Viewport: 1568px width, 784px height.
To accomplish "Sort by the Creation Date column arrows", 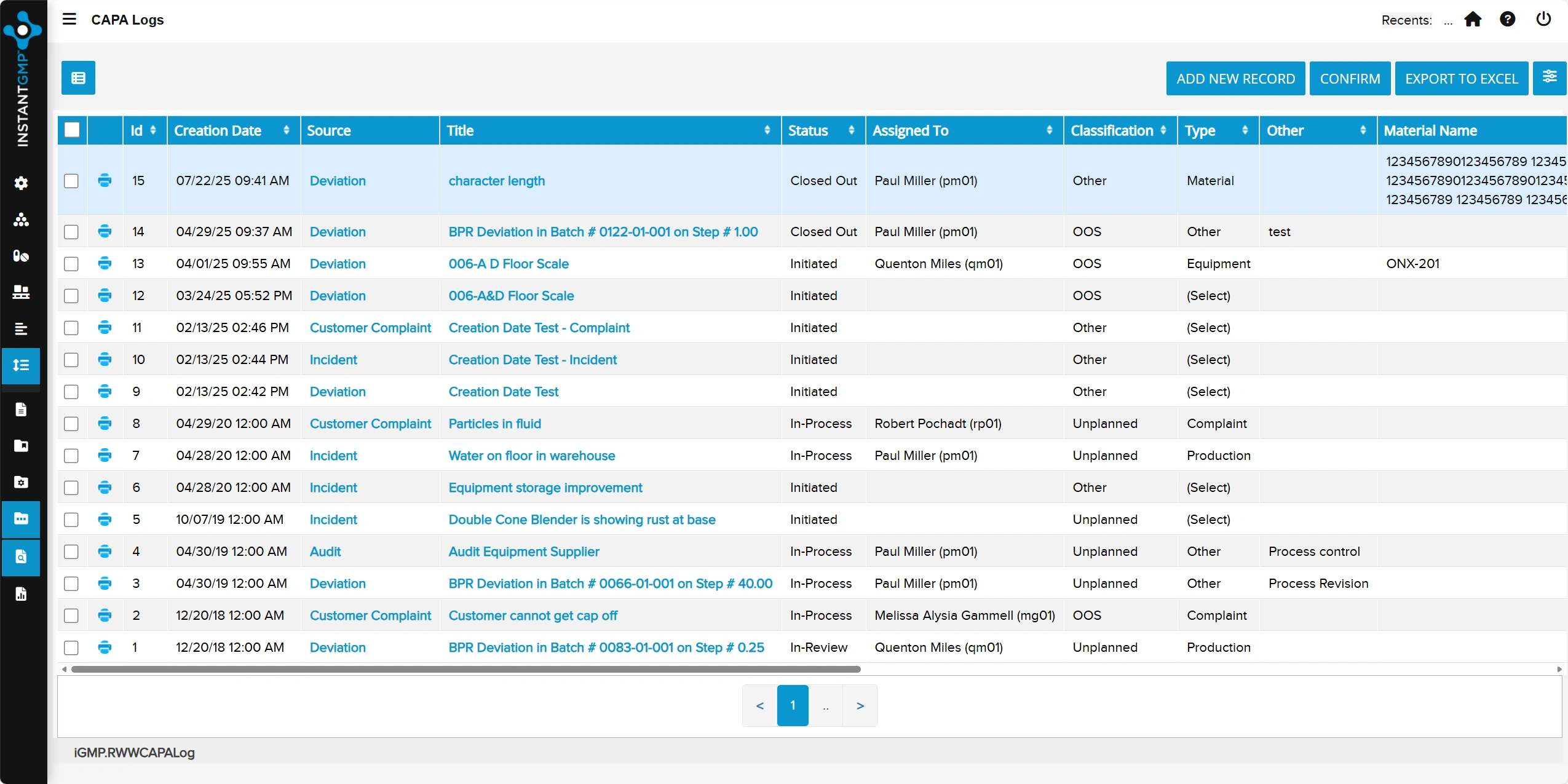I will 286,130.
